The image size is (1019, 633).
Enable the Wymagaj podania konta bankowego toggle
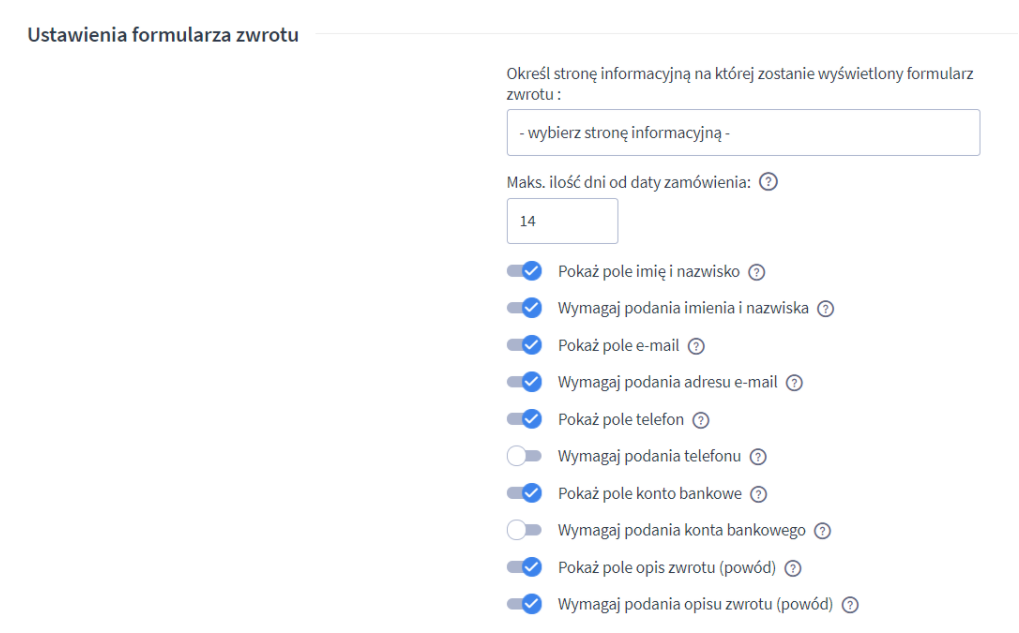tap(524, 530)
